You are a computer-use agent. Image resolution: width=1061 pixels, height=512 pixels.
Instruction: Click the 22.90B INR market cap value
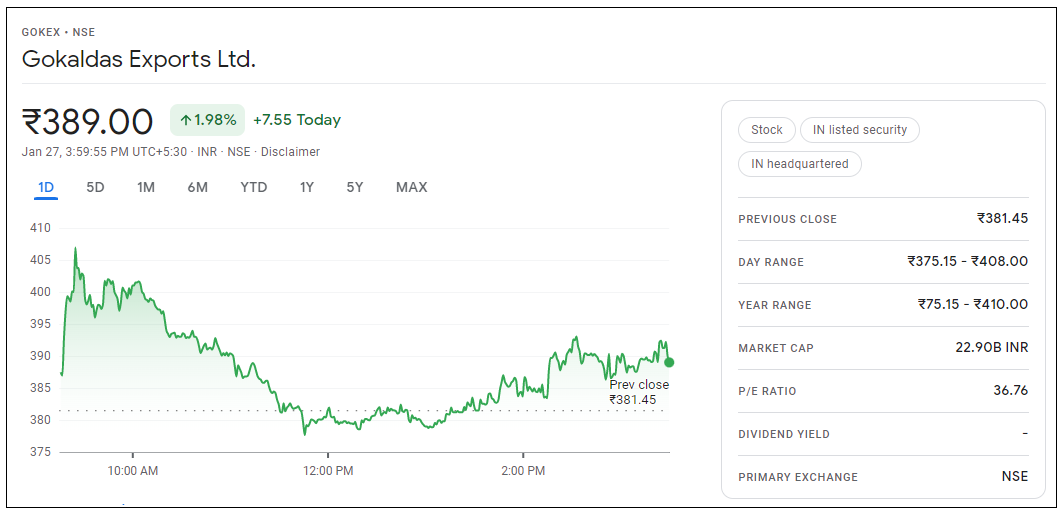tap(992, 348)
